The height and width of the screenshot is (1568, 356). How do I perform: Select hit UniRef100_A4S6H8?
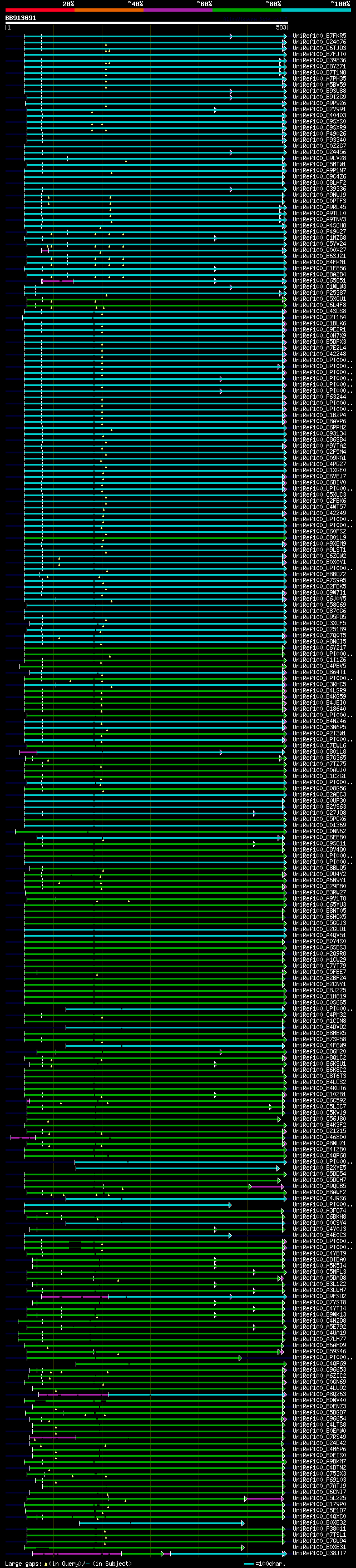(319, 225)
